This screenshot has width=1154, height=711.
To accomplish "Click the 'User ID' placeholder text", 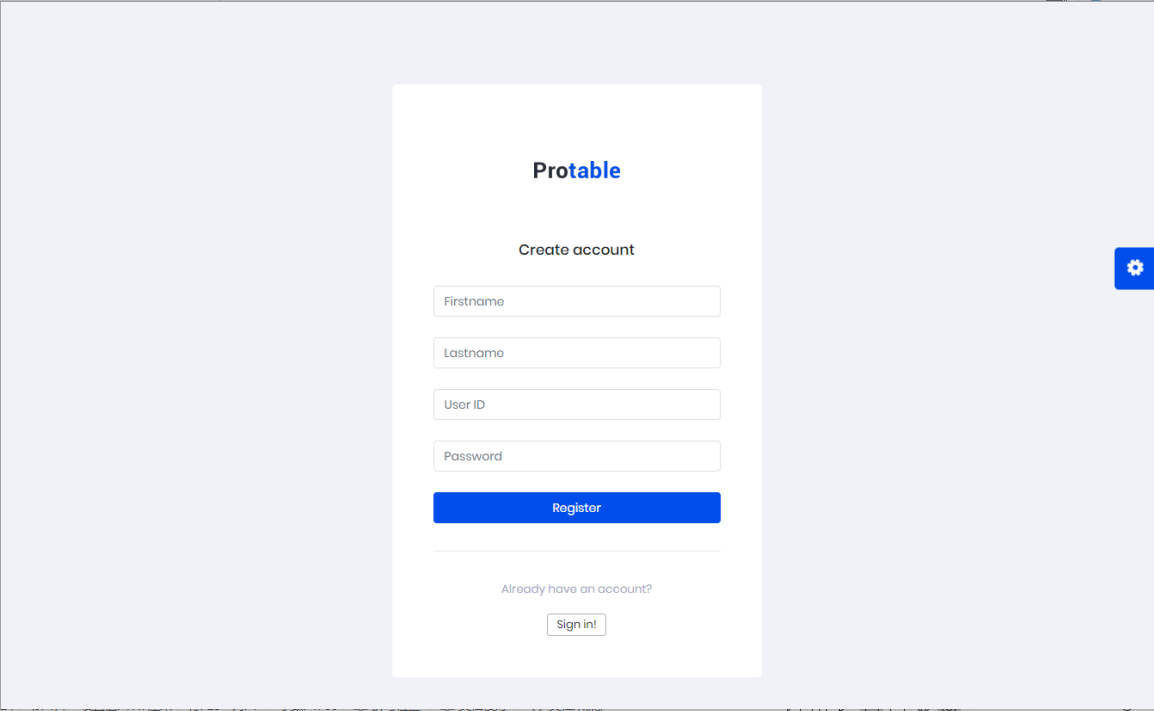I will point(464,404).
